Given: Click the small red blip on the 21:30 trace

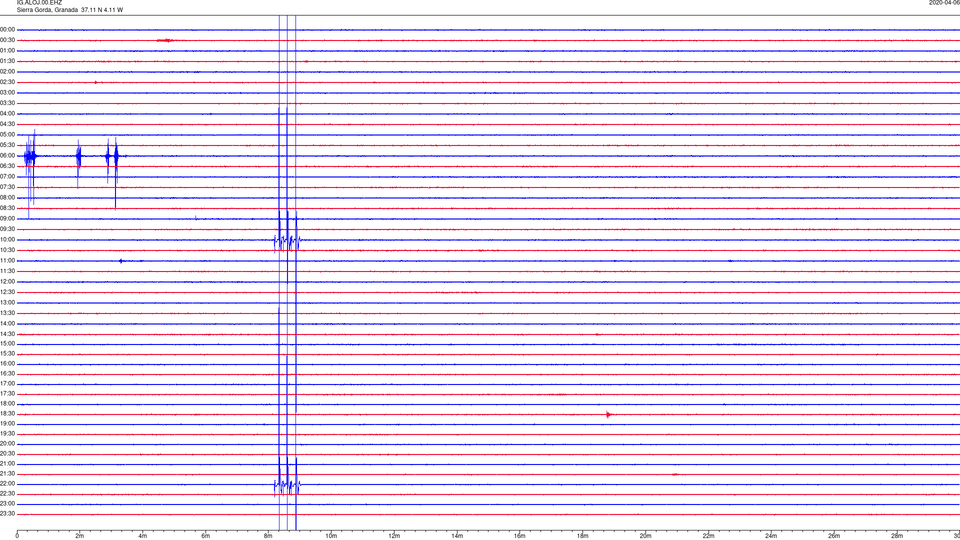Looking at the screenshot, I should coord(675,474).
